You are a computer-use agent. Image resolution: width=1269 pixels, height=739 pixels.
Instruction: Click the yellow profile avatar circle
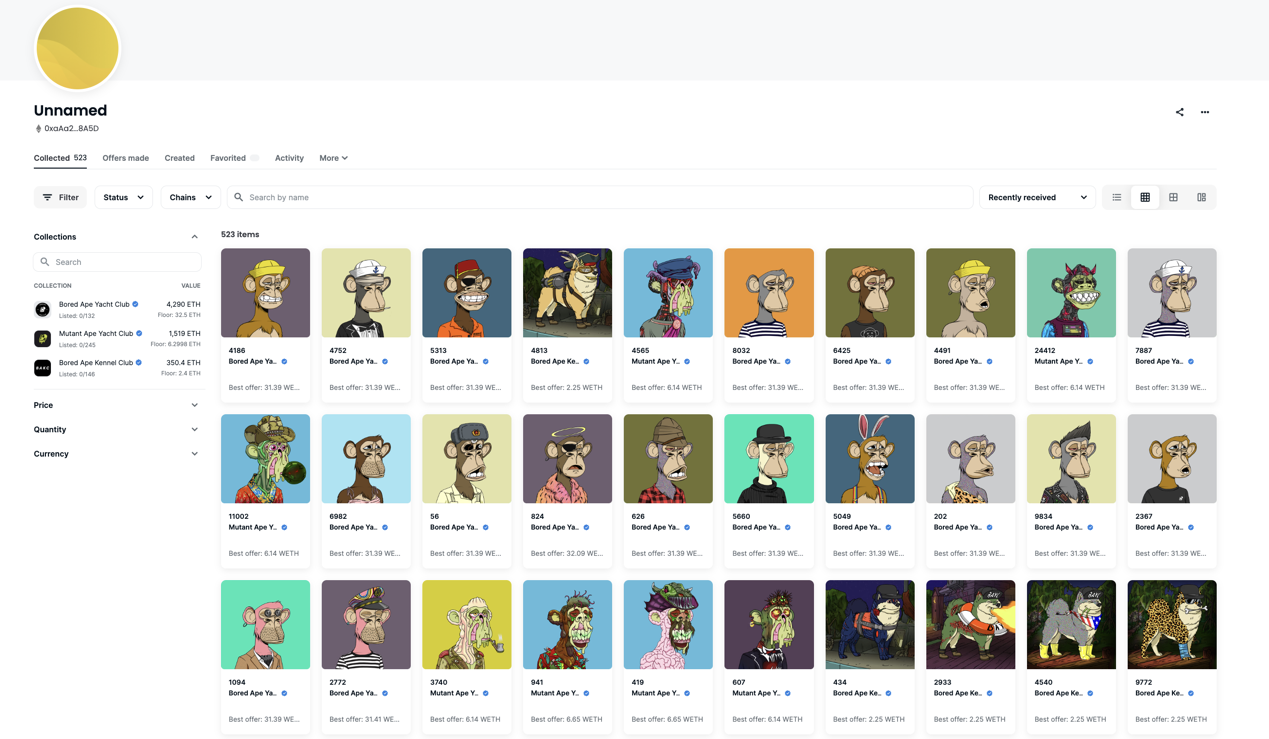pyautogui.click(x=77, y=48)
